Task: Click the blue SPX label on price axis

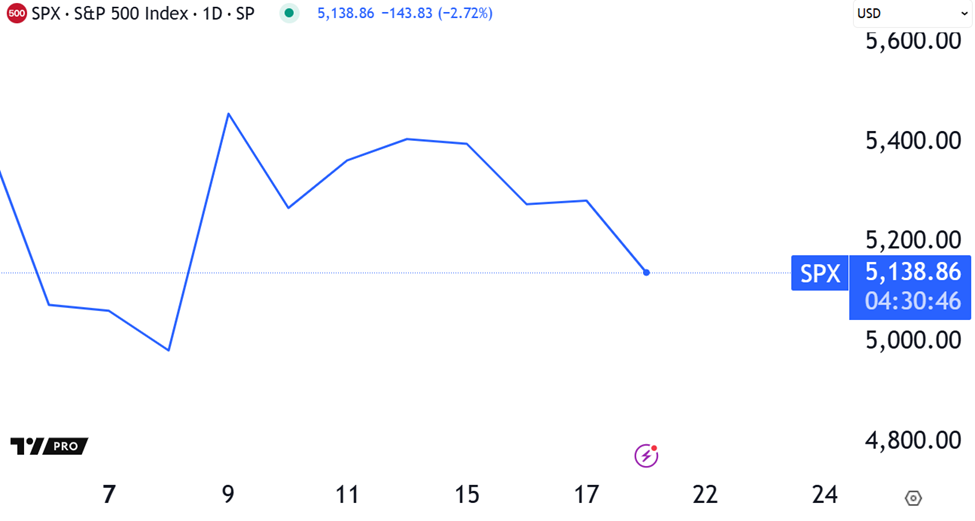Action: point(820,273)
